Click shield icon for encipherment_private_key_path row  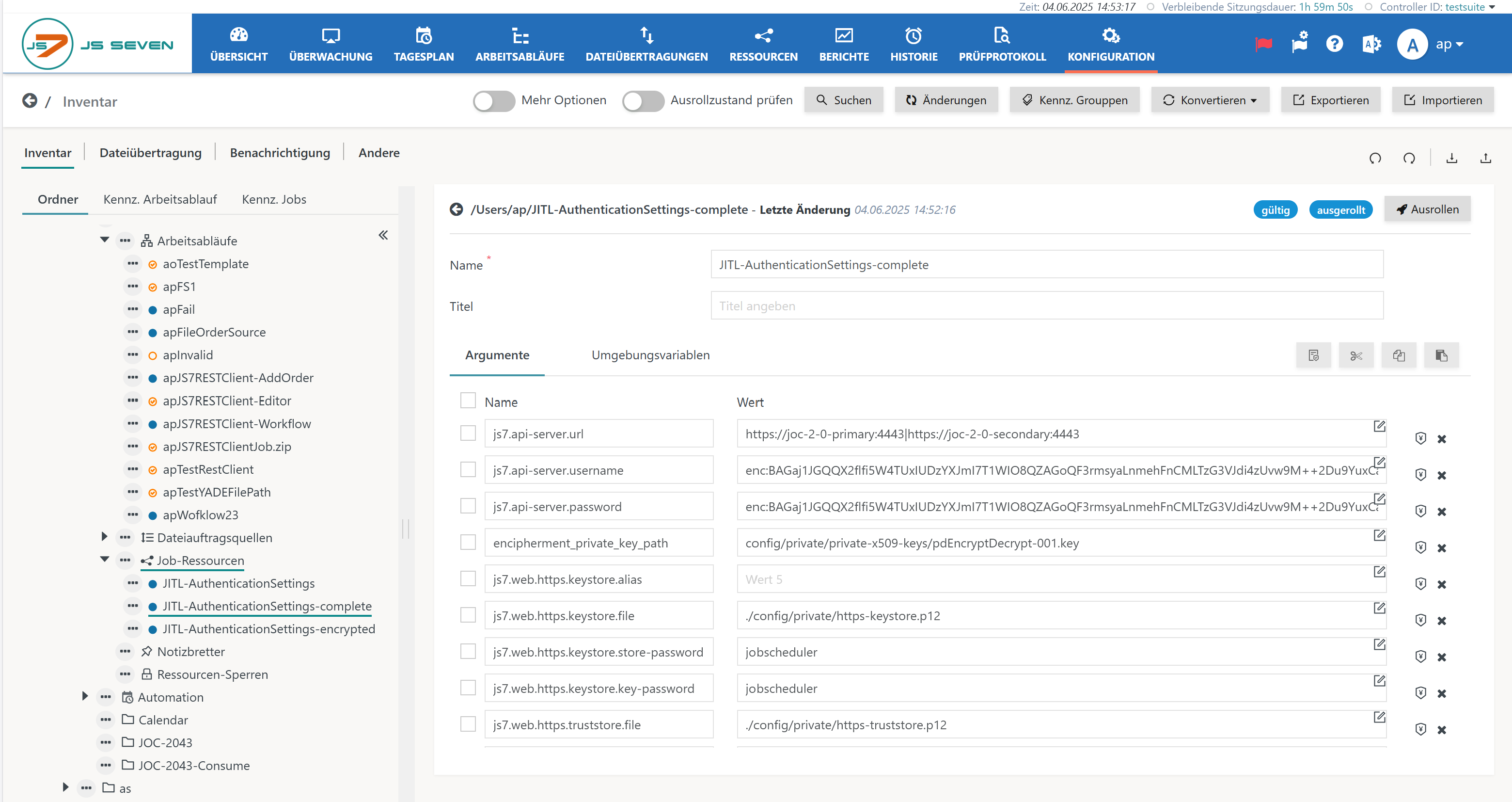[1420, 548]
